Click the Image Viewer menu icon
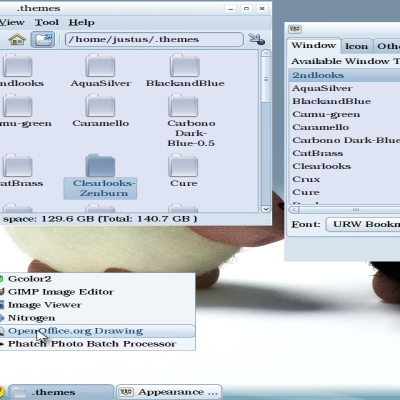This screenshot has height=400, width=400. point(1,305)
